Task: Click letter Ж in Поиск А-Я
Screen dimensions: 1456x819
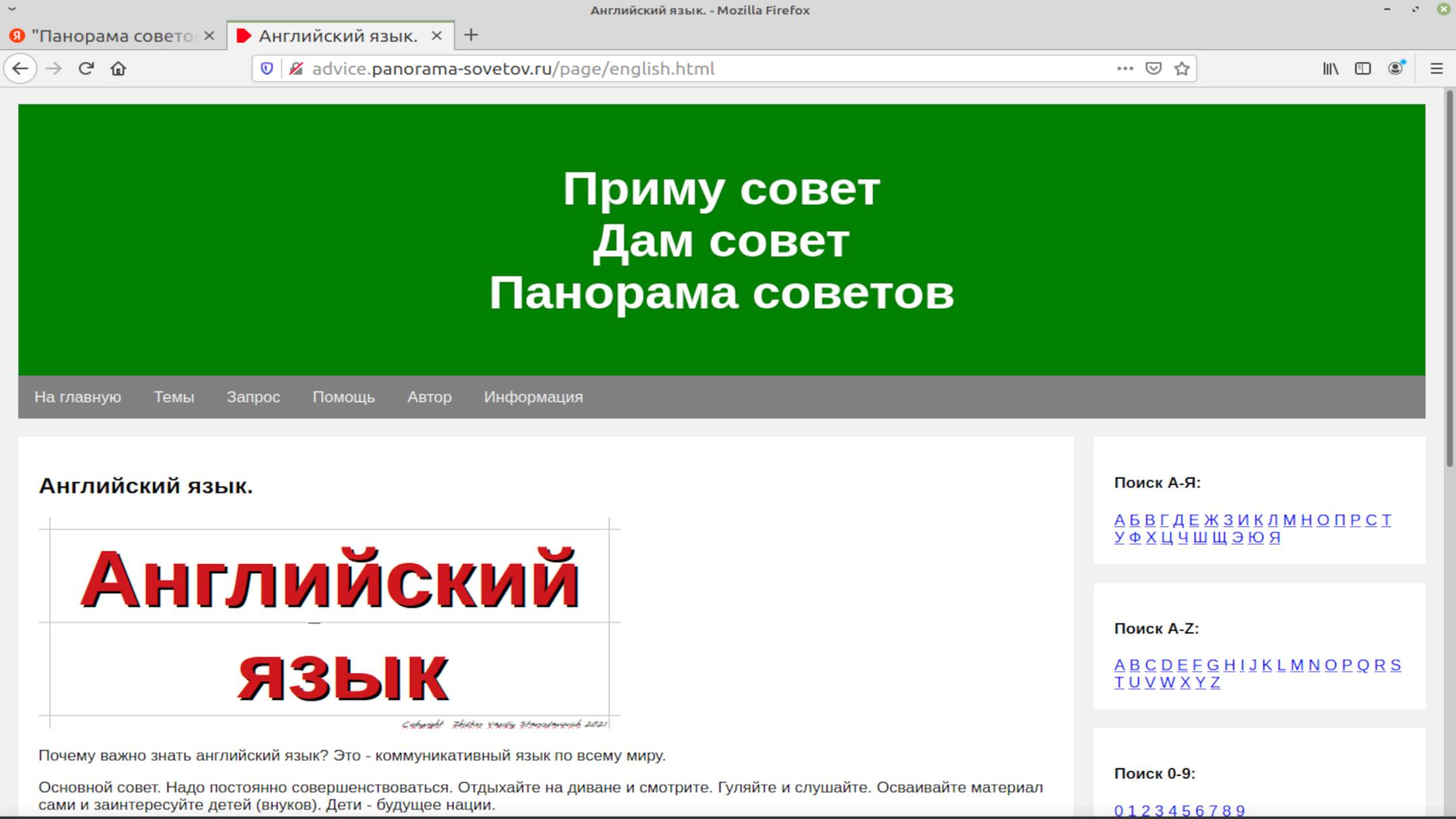Action: (1211, 520)
